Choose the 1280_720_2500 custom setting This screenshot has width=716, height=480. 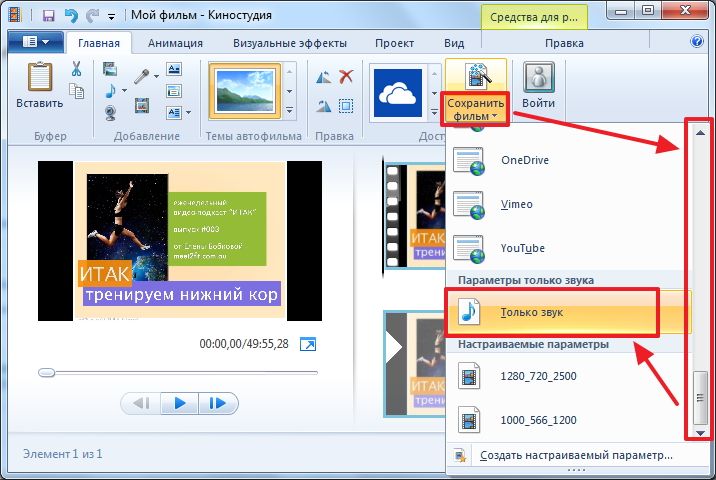pyautogui.click(x=569, y=376)
